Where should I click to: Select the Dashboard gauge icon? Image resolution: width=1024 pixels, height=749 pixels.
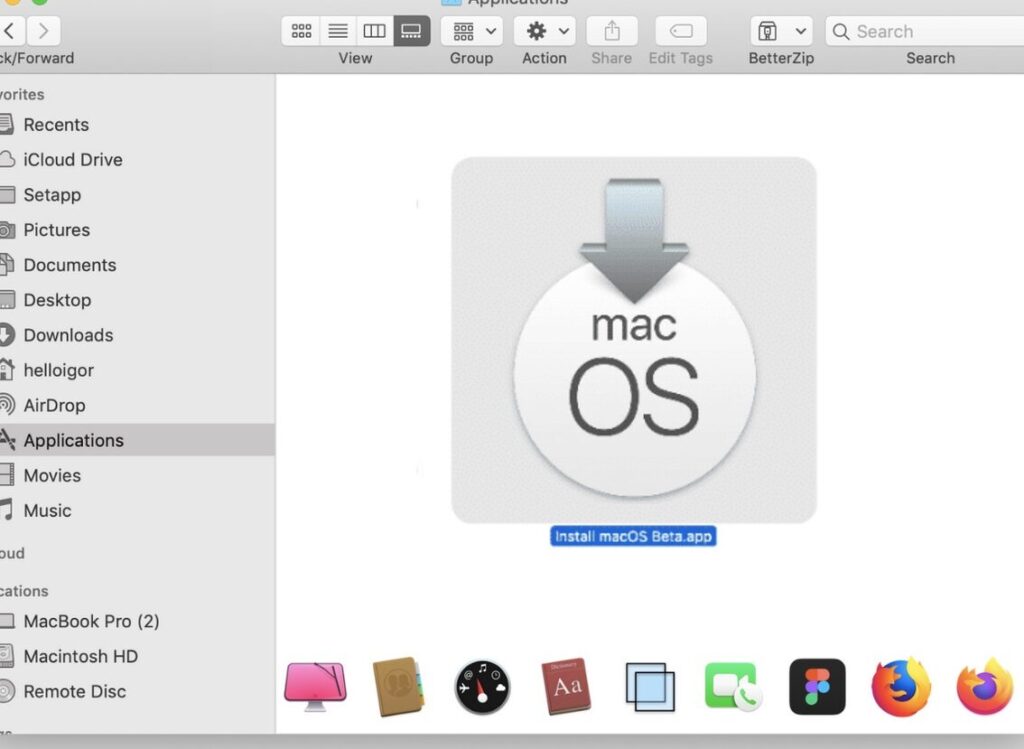tap(482, 687)
